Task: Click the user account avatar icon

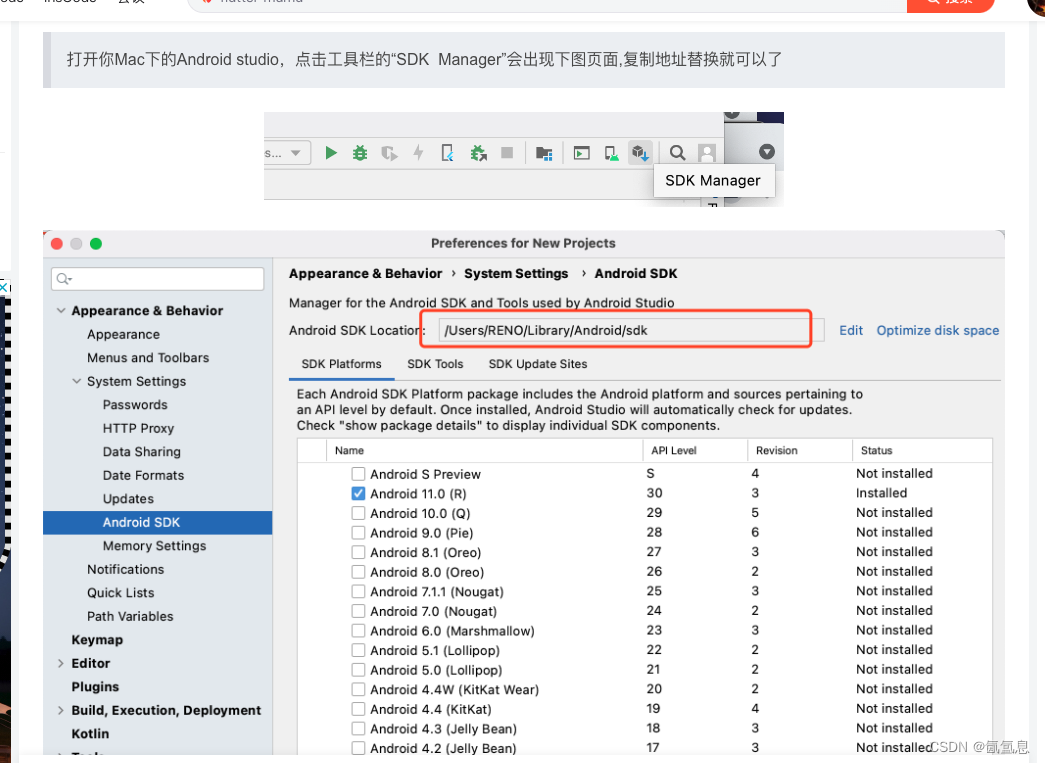Action: coord(706,153)
